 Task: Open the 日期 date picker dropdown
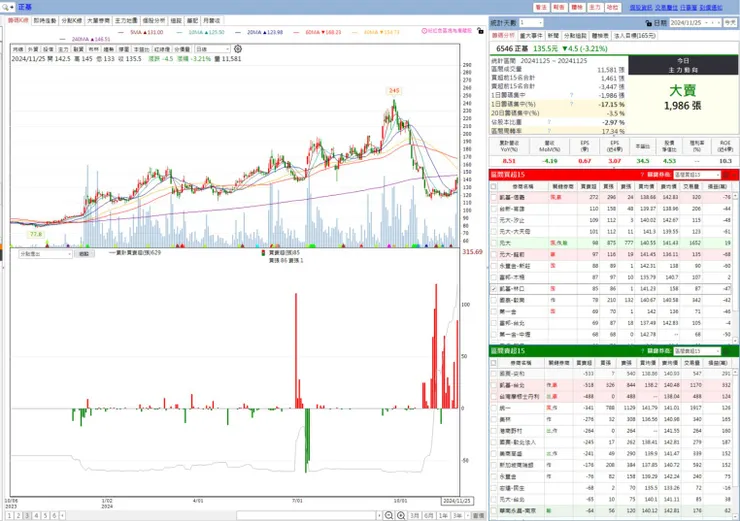pos(706,23)
